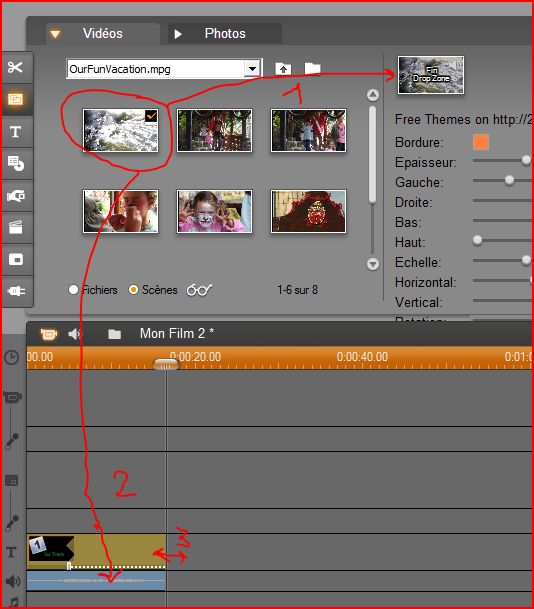Expand the Photos section triangle

point(178,34)
